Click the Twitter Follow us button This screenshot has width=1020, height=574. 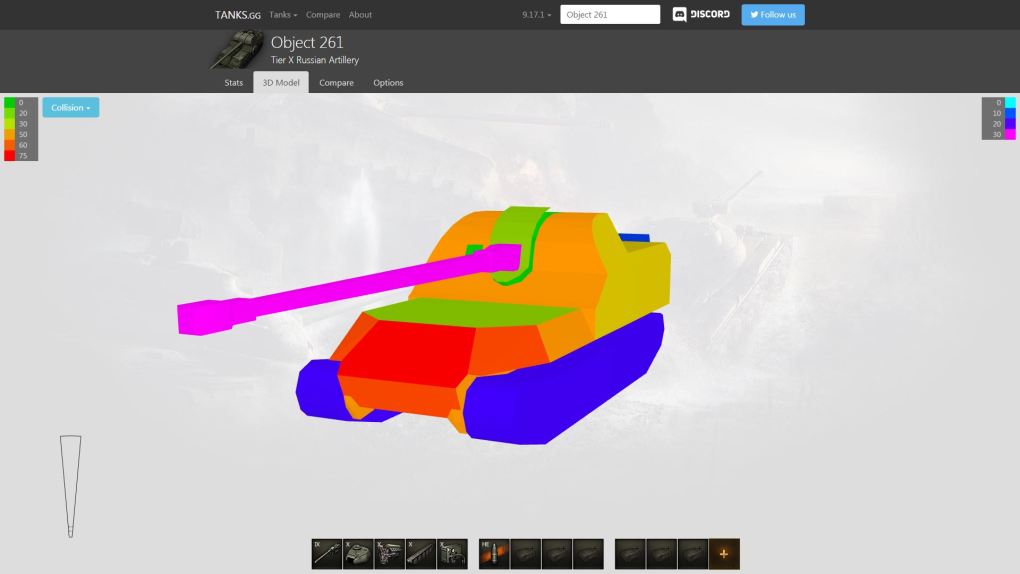[772, 15]
